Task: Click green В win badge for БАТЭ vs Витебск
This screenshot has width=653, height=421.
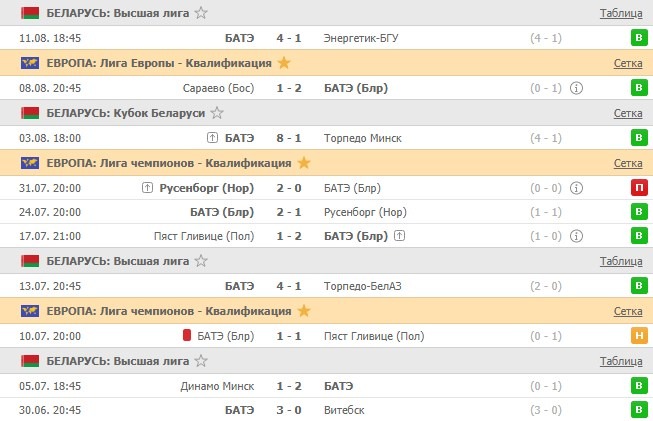Action: 638,410
